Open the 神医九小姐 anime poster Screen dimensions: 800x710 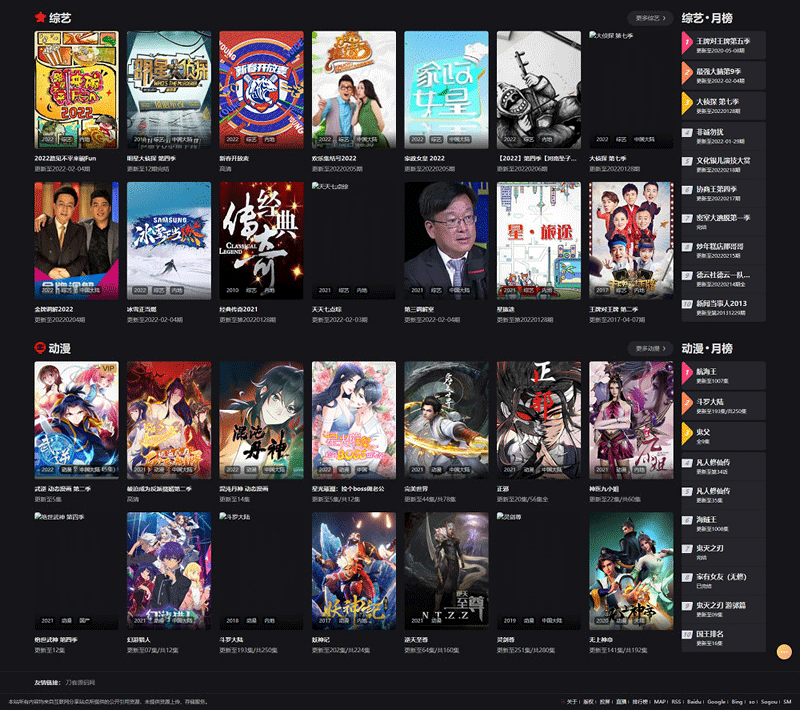point(631,420)
